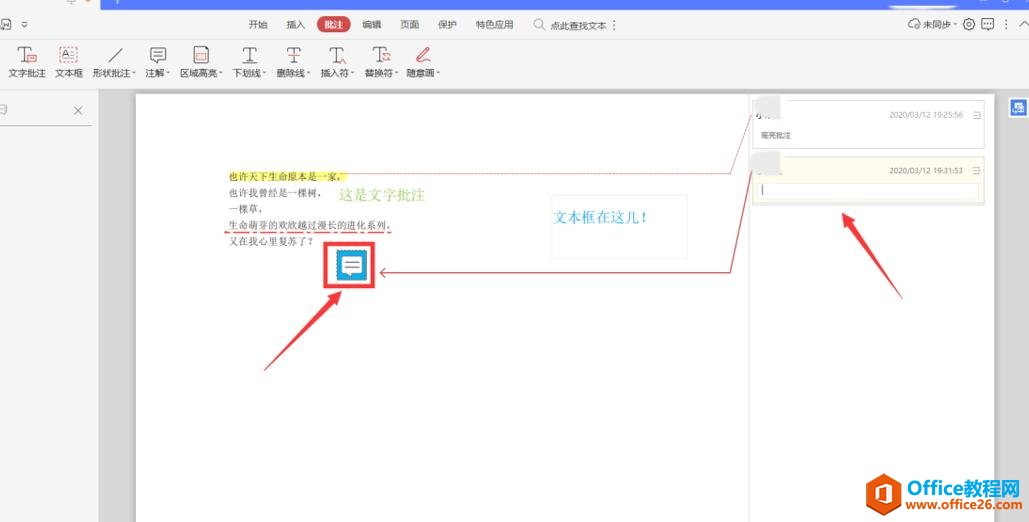
Task: Expand the 插入符 dropdown arrow
Action: coord(352,74)
